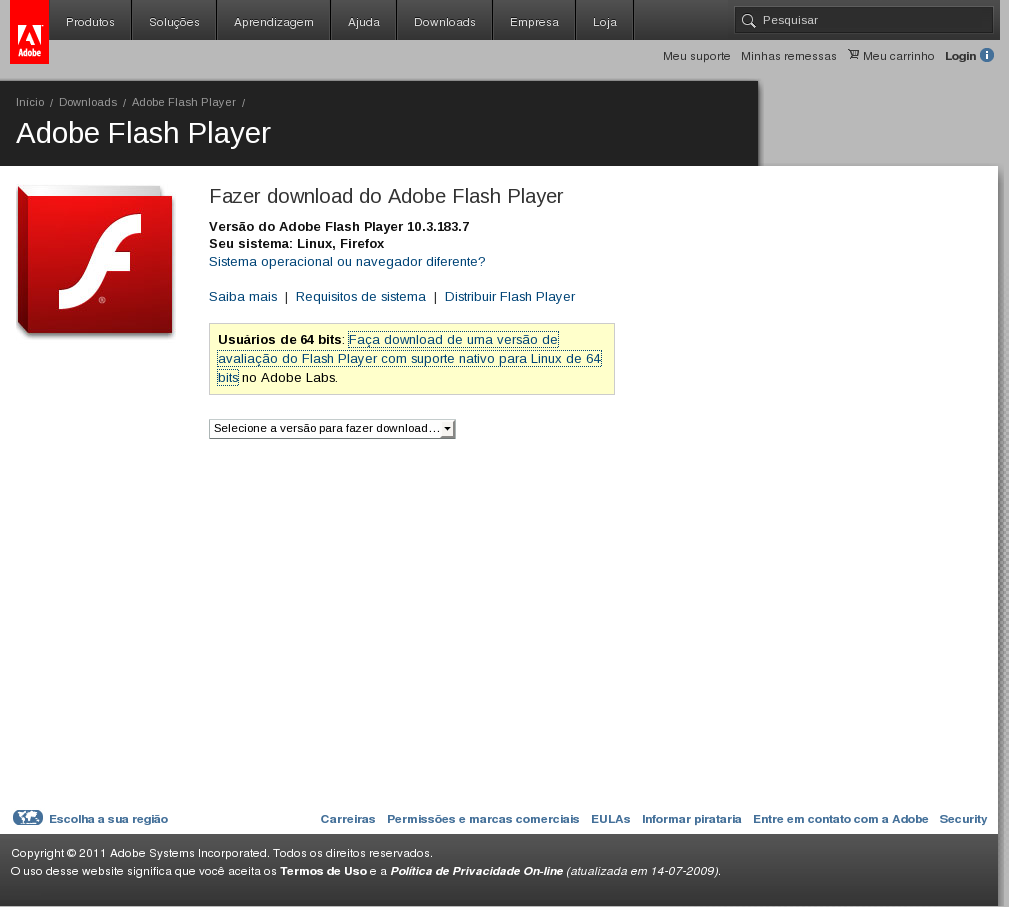This screenshot has height=907, width=1009.
Task: Open Entre em contato com a Adobe
Action: click(x=840, y=819)
